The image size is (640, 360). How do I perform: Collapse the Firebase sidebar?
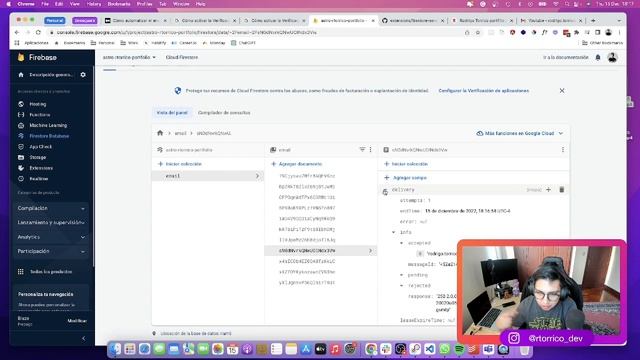pos(84,338)
